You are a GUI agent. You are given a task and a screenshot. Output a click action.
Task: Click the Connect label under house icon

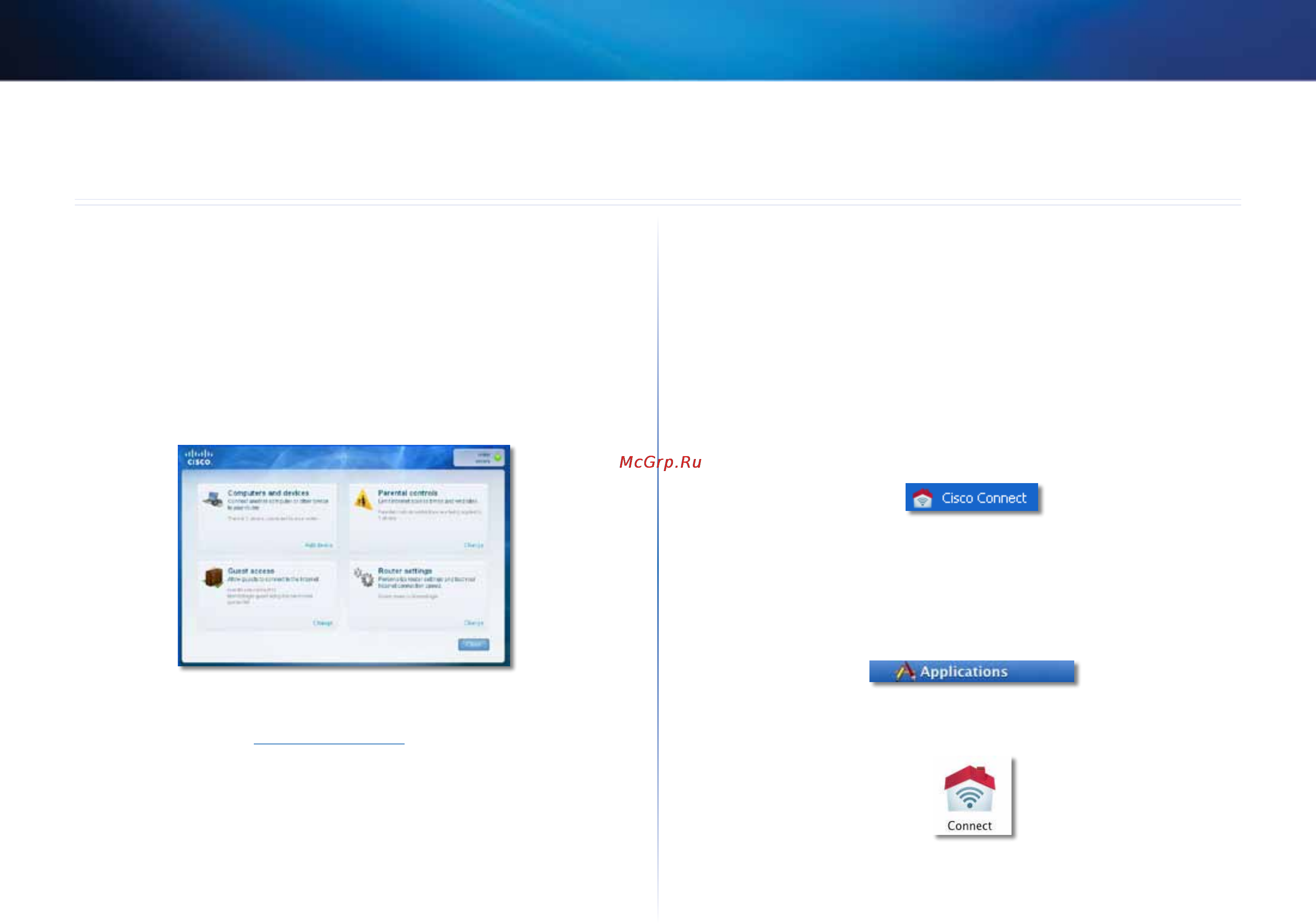click(x=969, y=826)
